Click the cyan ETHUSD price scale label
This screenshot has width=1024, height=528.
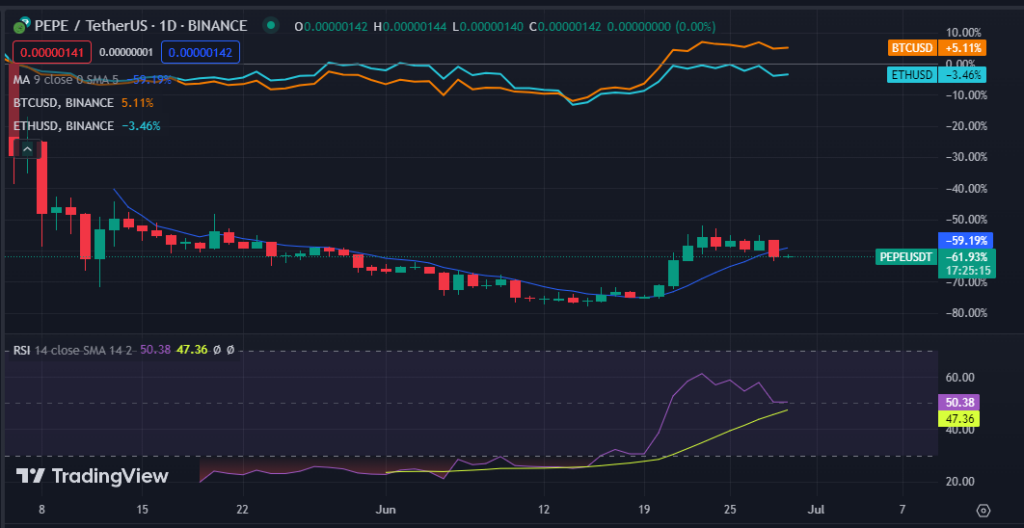tap(936, 74)
